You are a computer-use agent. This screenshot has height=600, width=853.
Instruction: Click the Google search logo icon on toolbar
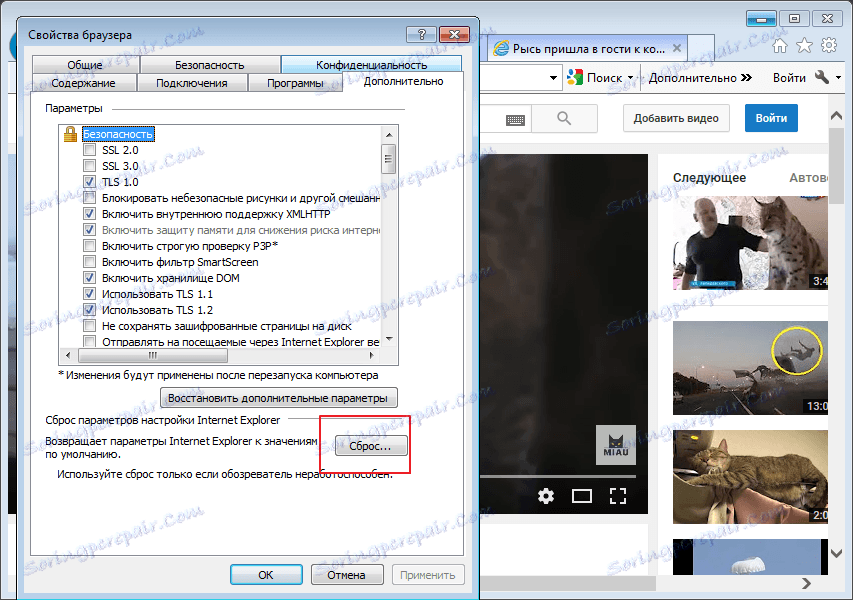574,77
